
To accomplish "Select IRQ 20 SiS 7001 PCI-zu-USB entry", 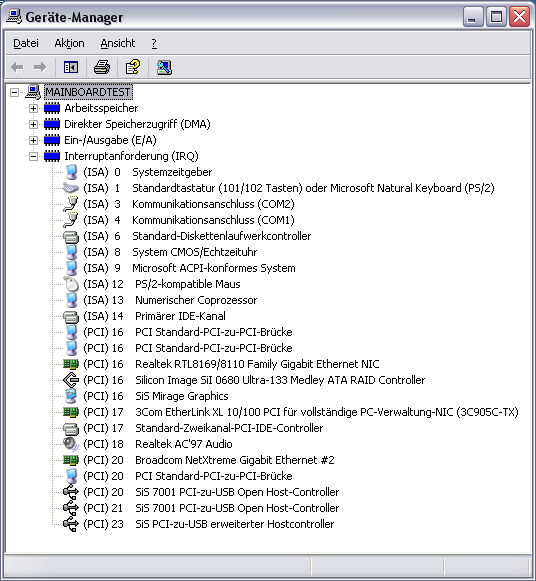I will click(211, 492).
